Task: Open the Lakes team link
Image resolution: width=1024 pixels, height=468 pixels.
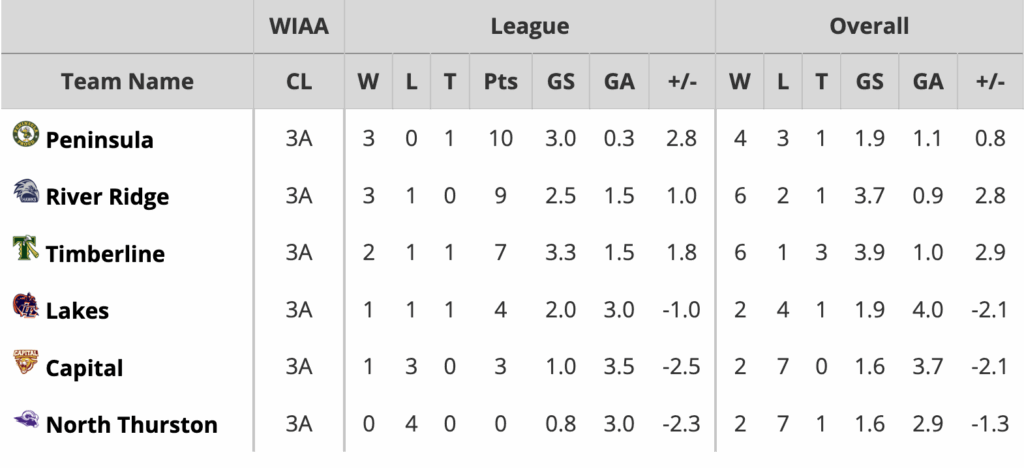Action: click(x=77, y=311)
